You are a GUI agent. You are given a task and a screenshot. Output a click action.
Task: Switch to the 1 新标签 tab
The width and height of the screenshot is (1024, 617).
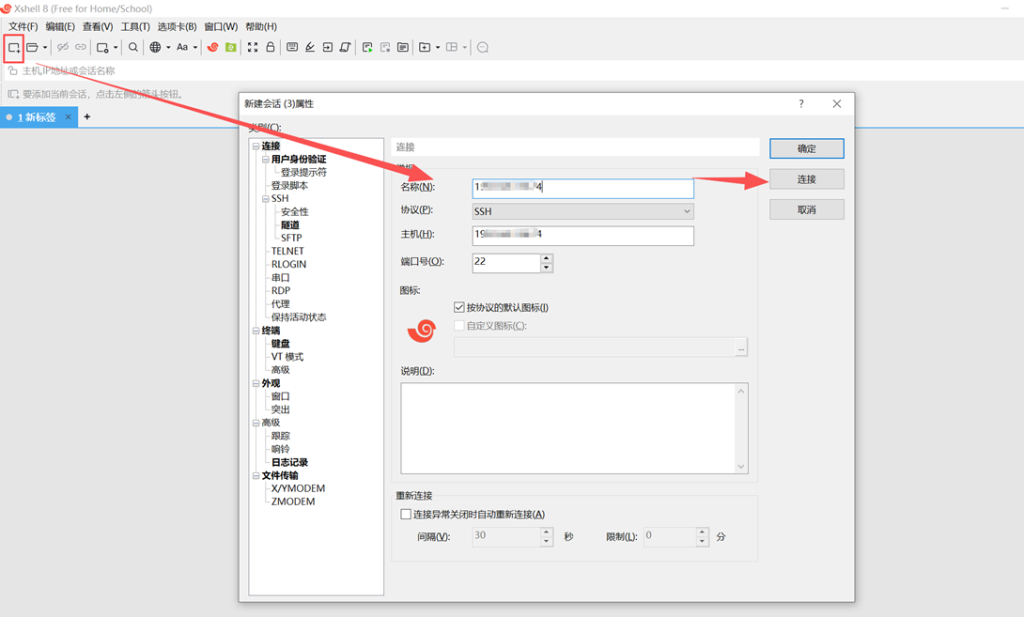(x=37, y=117)
